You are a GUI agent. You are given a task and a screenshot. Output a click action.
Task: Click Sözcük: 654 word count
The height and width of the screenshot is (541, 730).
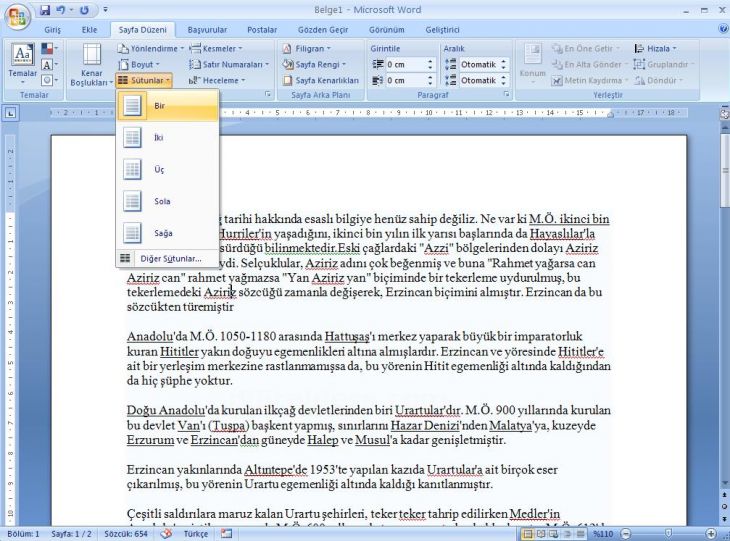(125, 534)
